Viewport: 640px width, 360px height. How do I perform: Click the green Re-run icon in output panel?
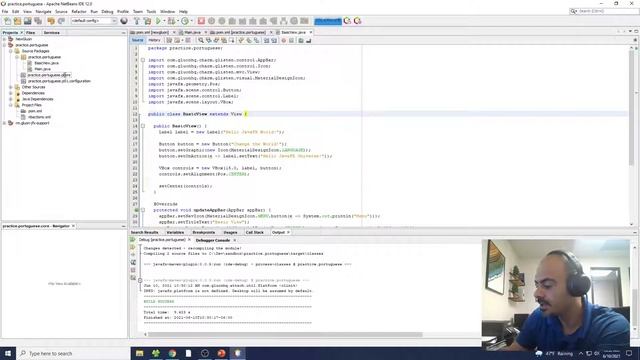[133, 240]
